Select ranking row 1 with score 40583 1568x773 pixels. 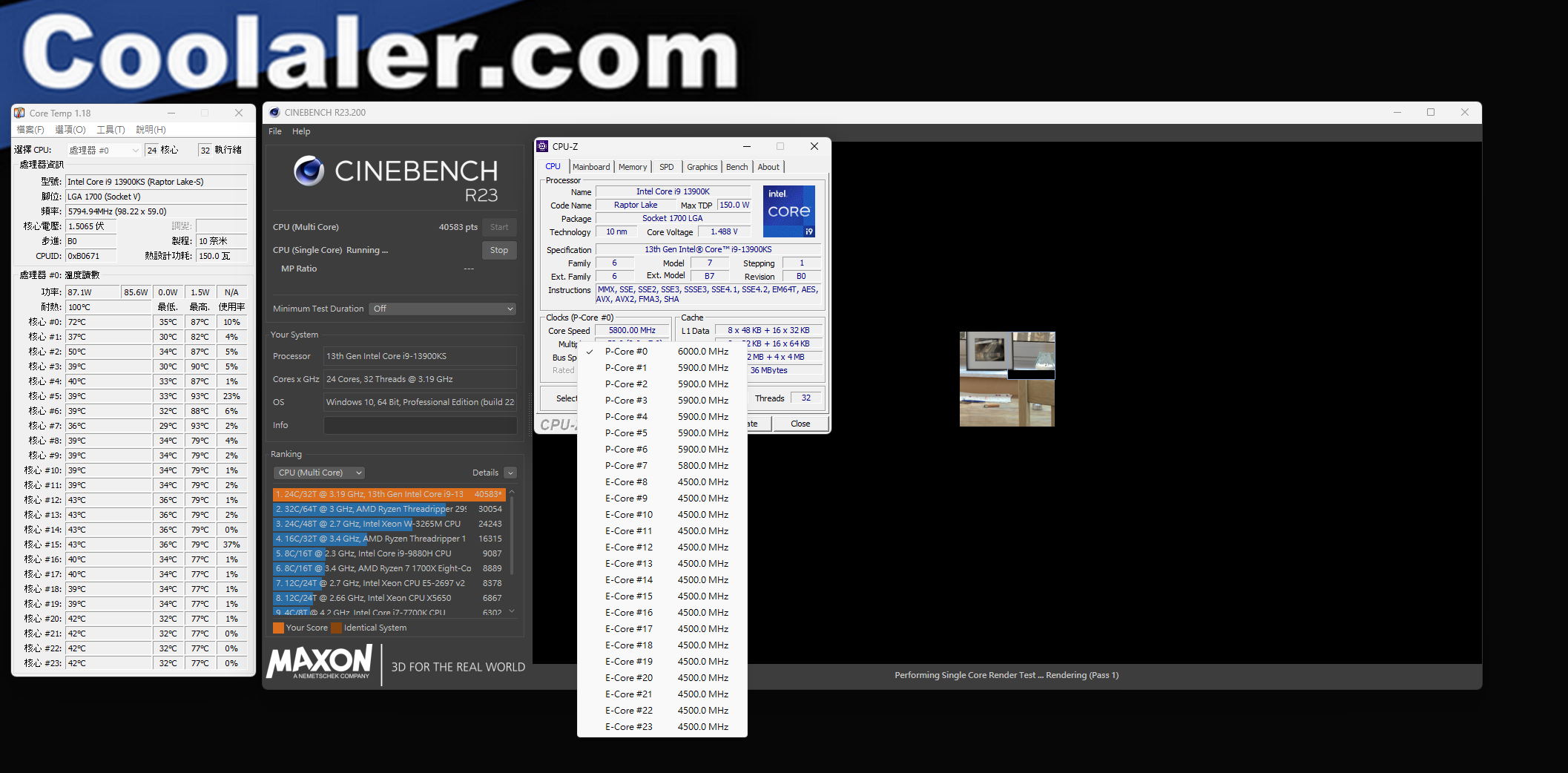pyautogui.click(x=389, y=494)
